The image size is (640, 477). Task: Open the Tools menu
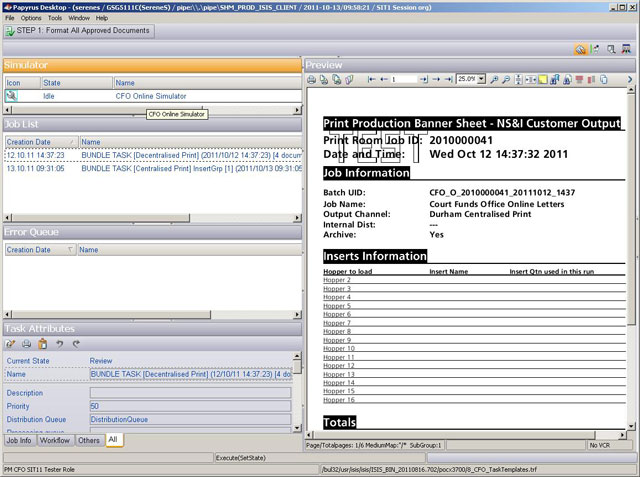coord(55,18)
